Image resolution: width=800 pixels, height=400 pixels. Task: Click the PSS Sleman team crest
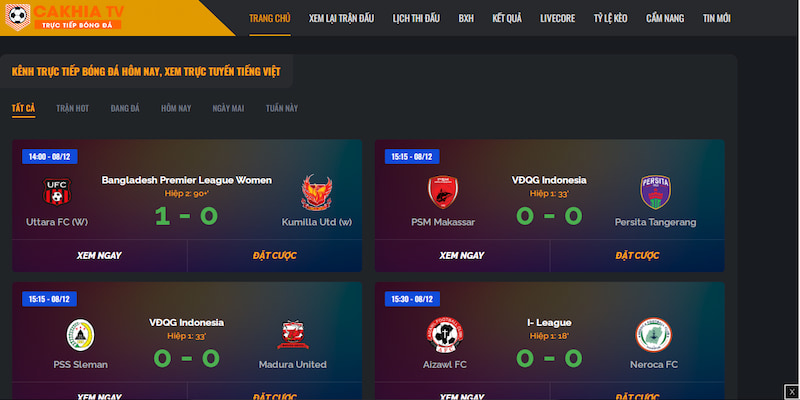pyautogui.click(x=80, y=335)
